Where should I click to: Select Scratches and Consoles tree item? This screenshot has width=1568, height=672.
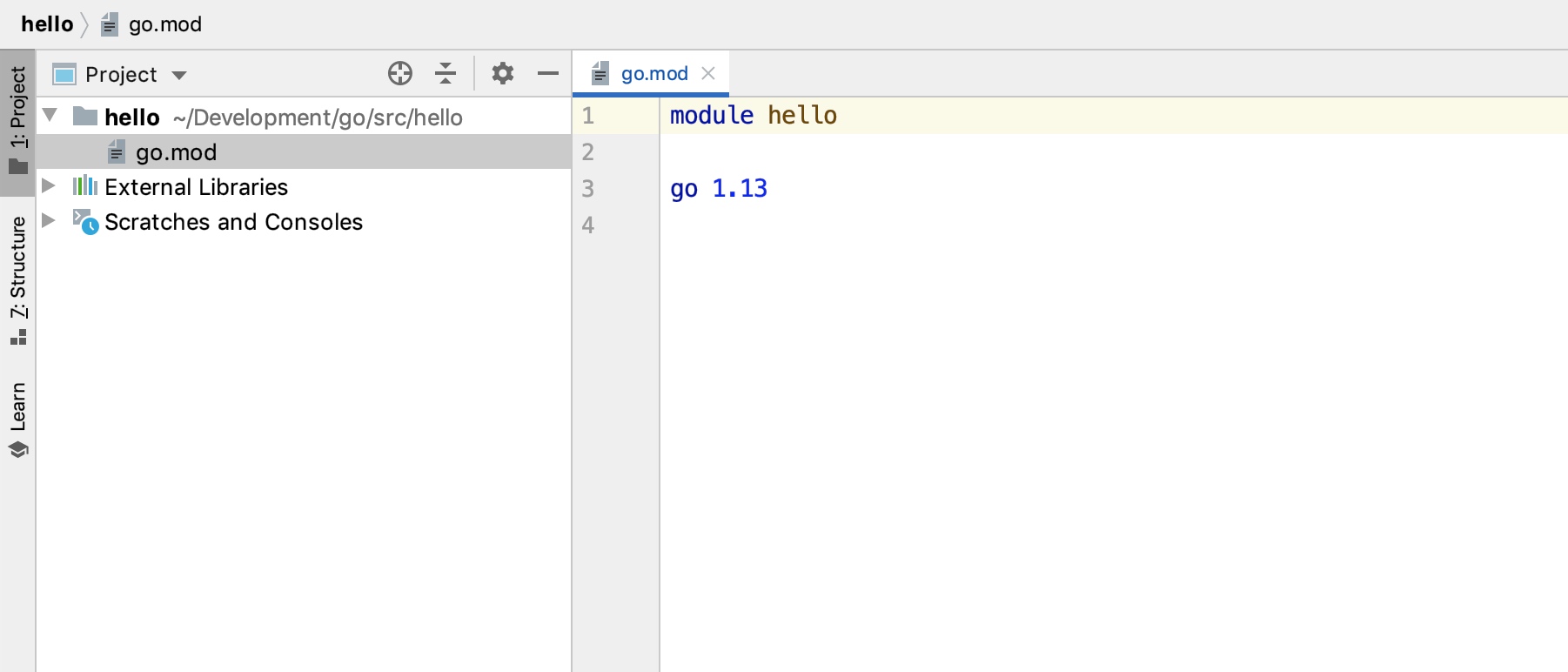pos(233,222)
